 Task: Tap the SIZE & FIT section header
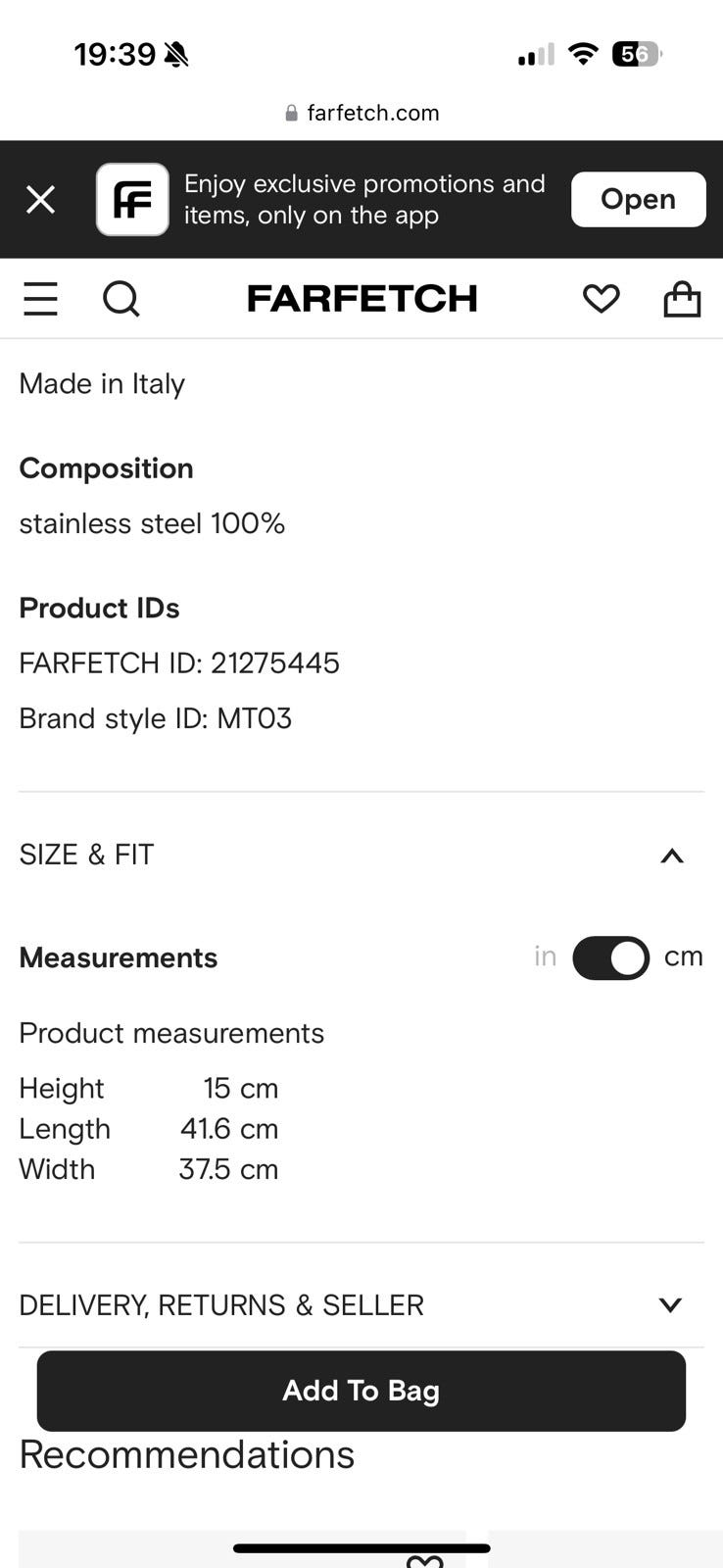87,856
